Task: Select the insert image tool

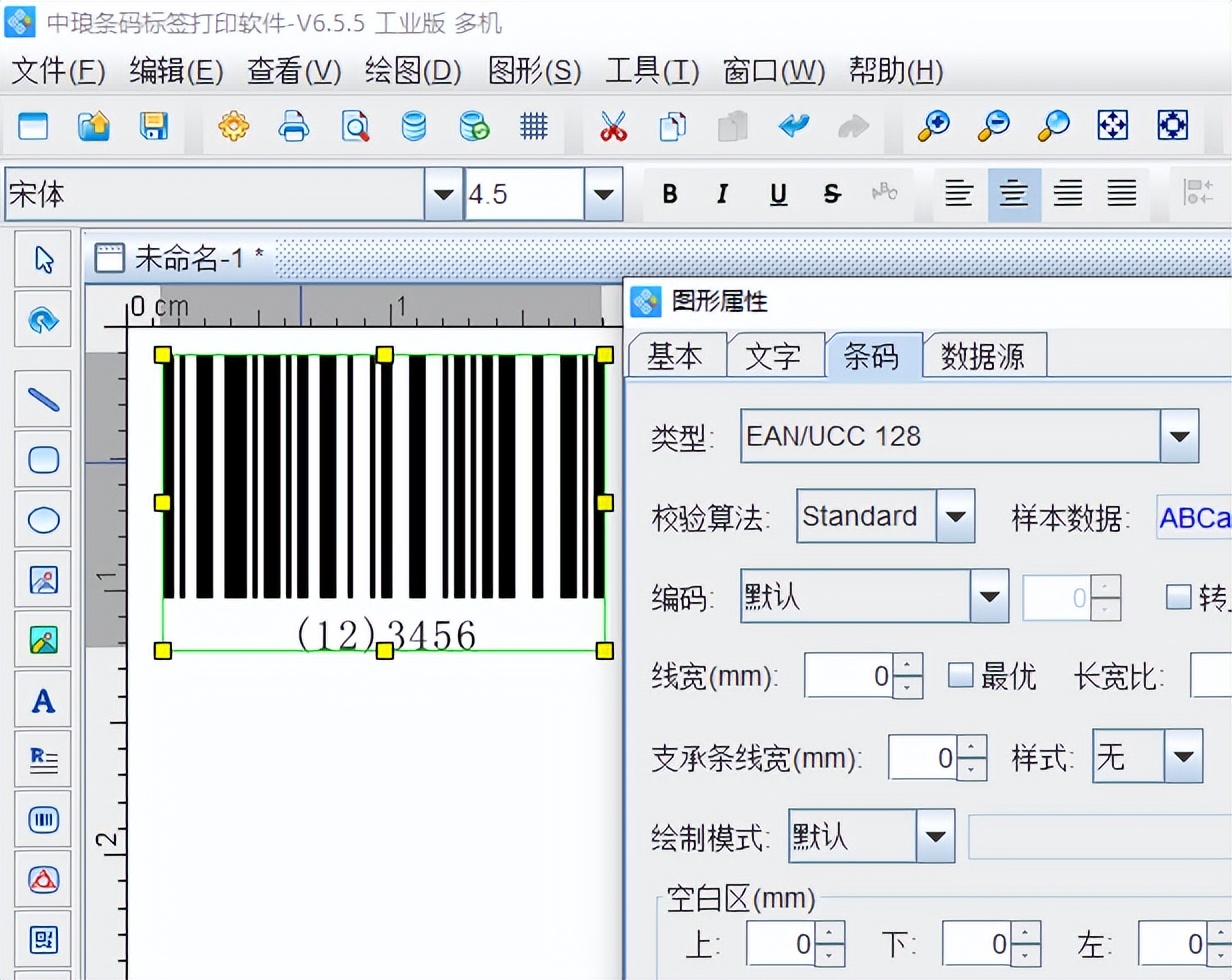Action: (x=43, y=580)
